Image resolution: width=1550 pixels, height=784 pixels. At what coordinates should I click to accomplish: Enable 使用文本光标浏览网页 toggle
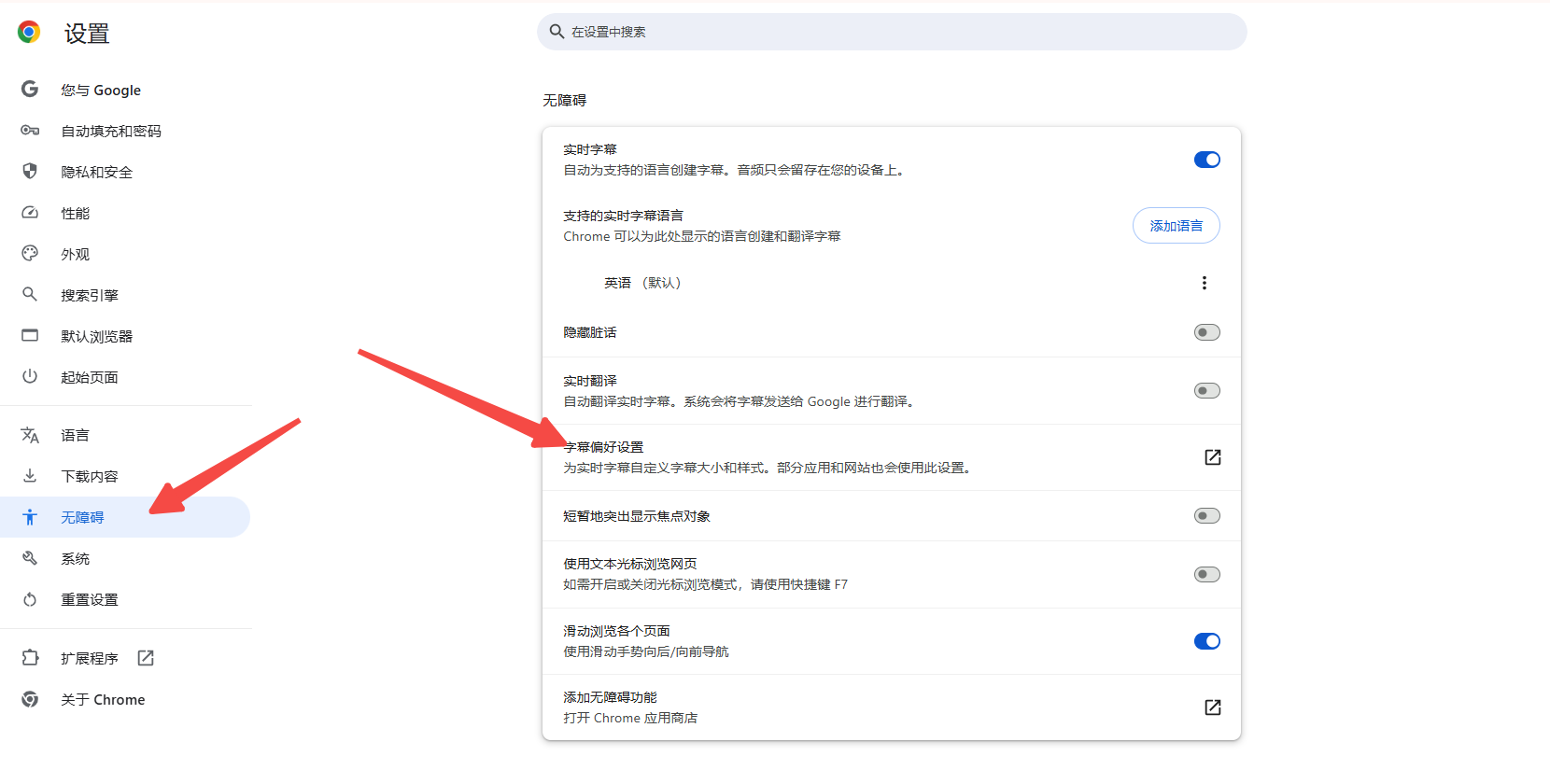(1207, 574)
